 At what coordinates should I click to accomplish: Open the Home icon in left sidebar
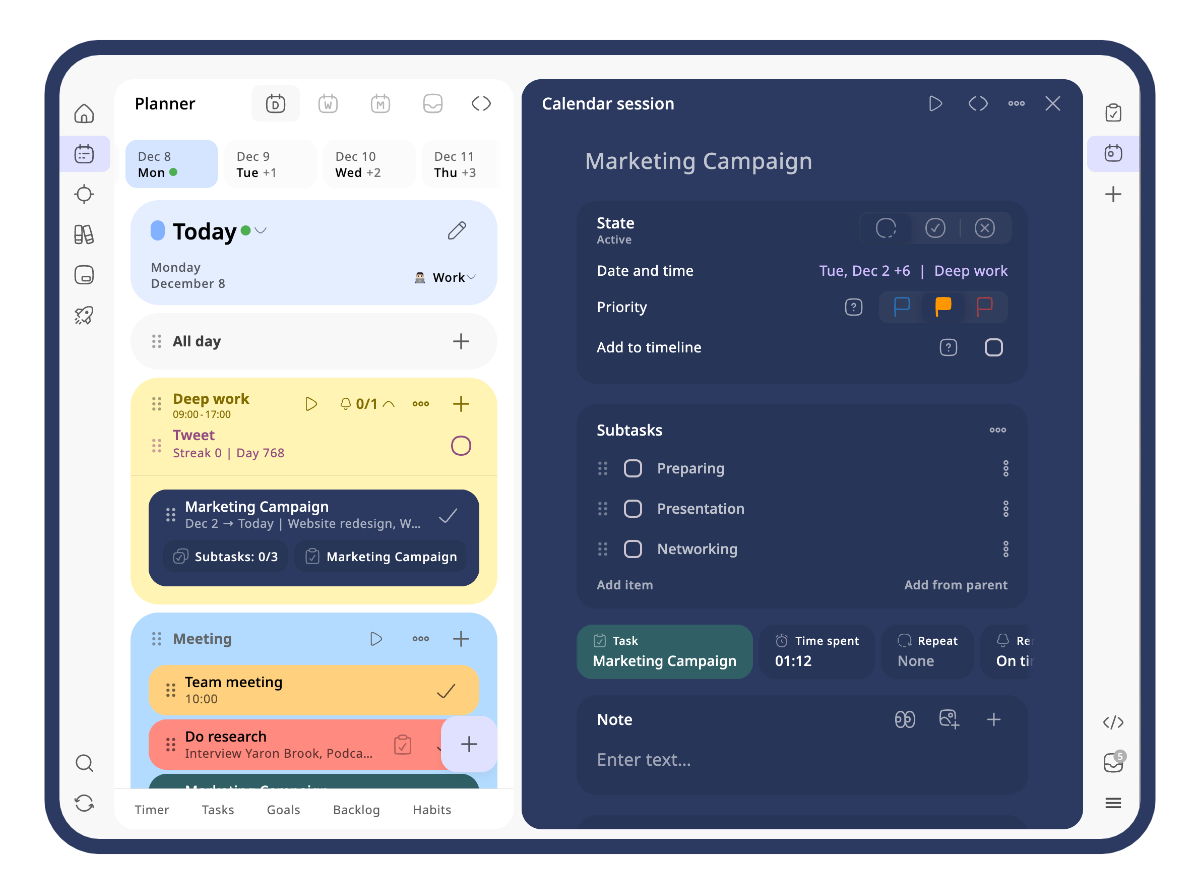point(84,113)
